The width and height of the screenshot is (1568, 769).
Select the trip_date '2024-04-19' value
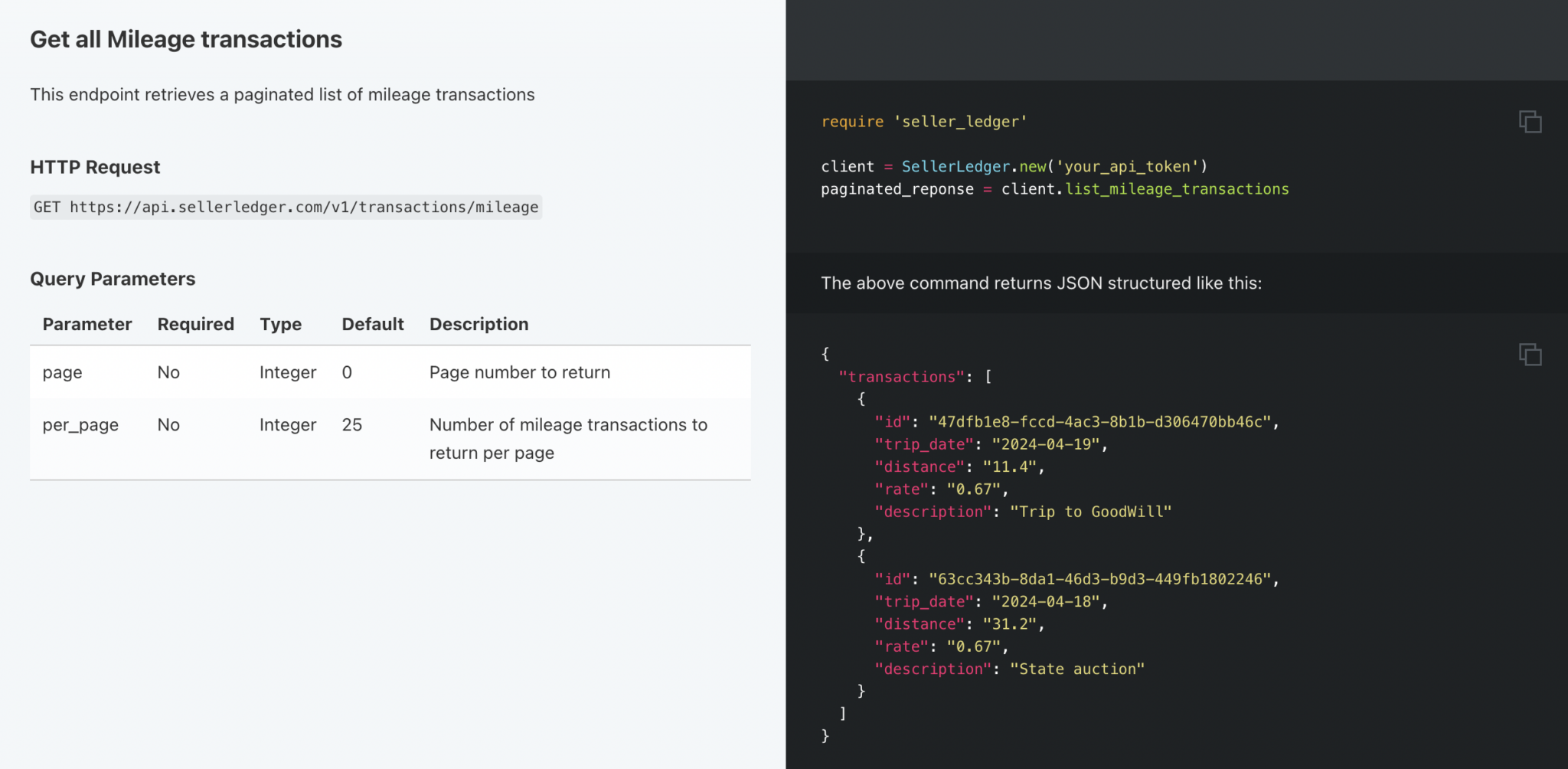1049,444
